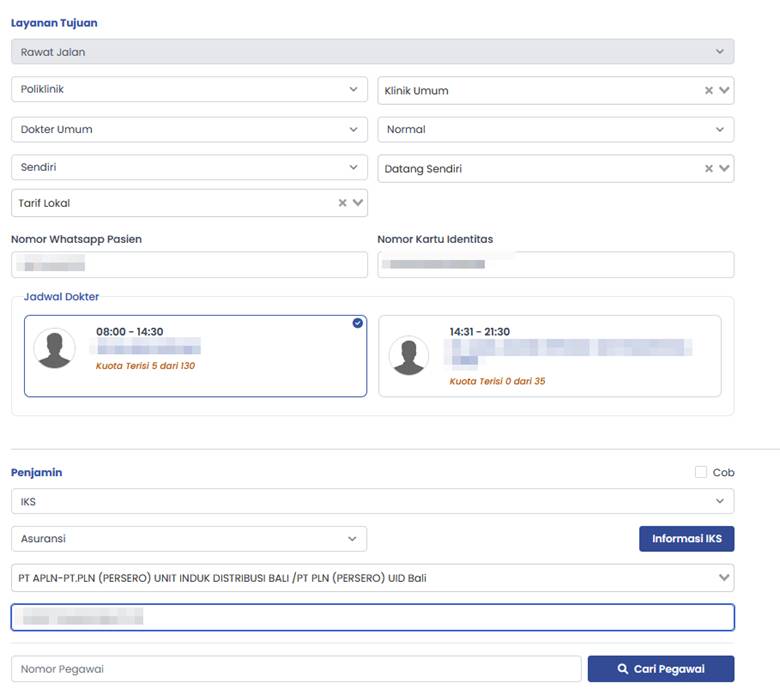
Task: Click the checkmark badge on selected schedule
Action: pyautogui.click(x=358, y=323)
